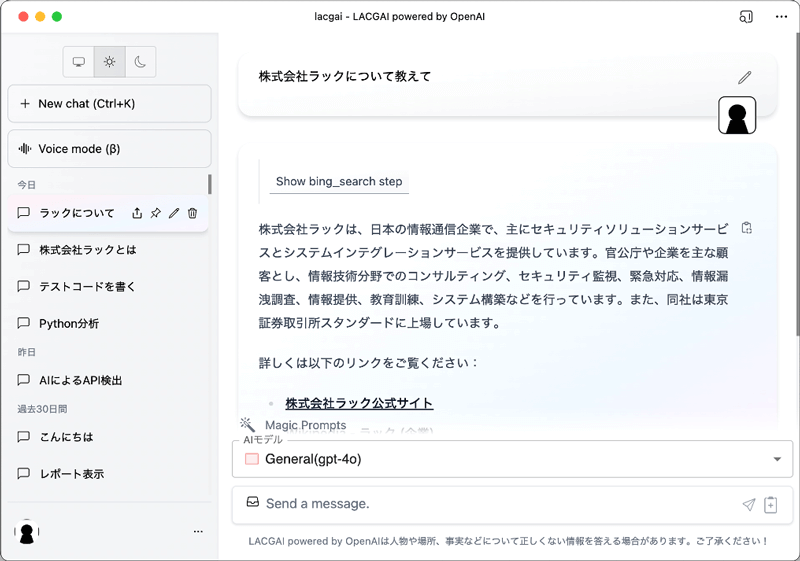
Task: Rename the ラックについて chat
Action: [174, 213]
